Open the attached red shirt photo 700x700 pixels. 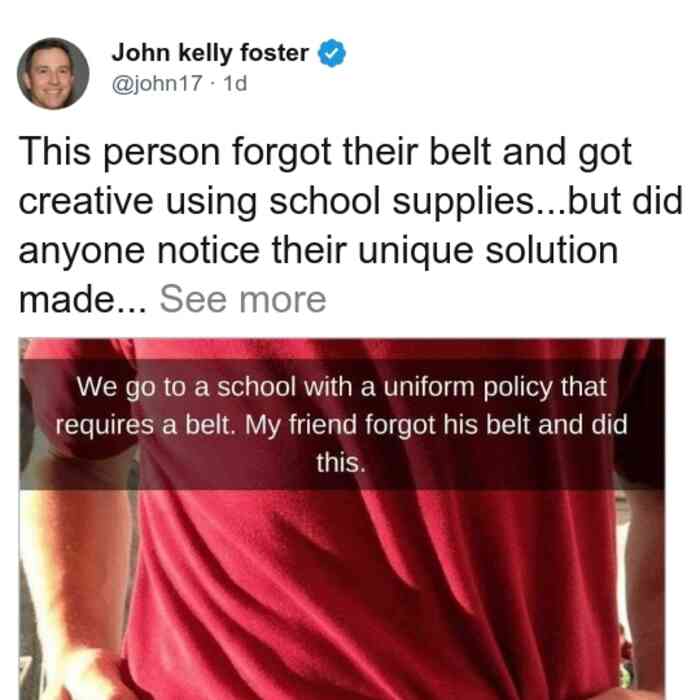pos(342,519)
